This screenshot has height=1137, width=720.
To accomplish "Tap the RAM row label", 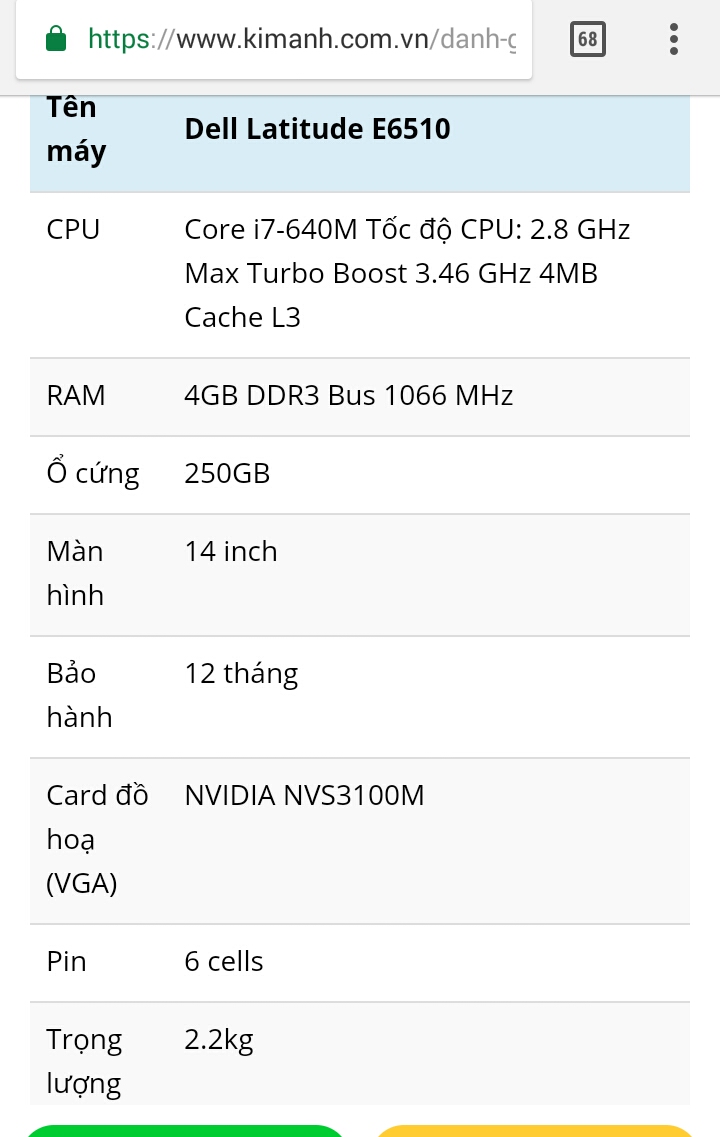I will 76,395.
